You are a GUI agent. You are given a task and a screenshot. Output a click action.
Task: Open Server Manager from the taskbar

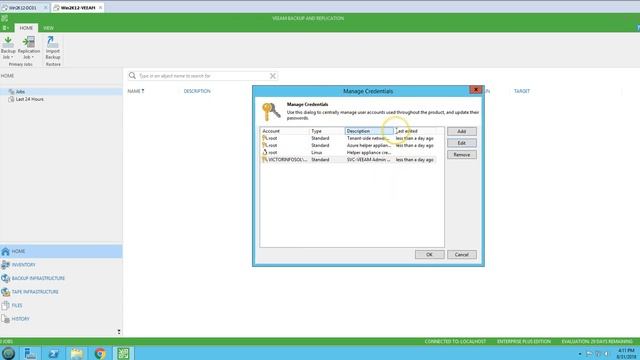(30, 353)
